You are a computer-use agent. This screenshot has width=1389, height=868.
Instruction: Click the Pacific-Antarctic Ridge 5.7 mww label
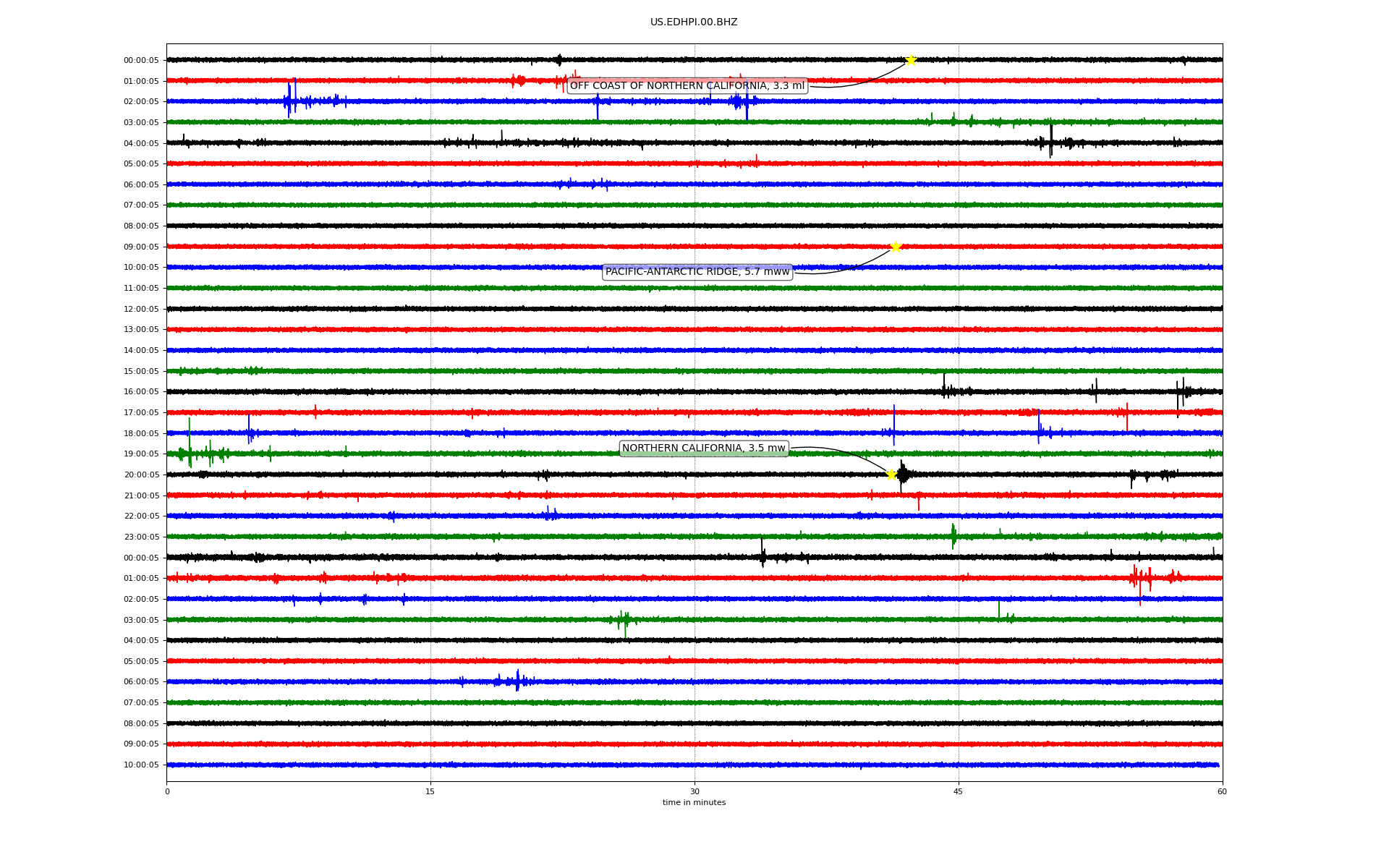pos(697,272)
